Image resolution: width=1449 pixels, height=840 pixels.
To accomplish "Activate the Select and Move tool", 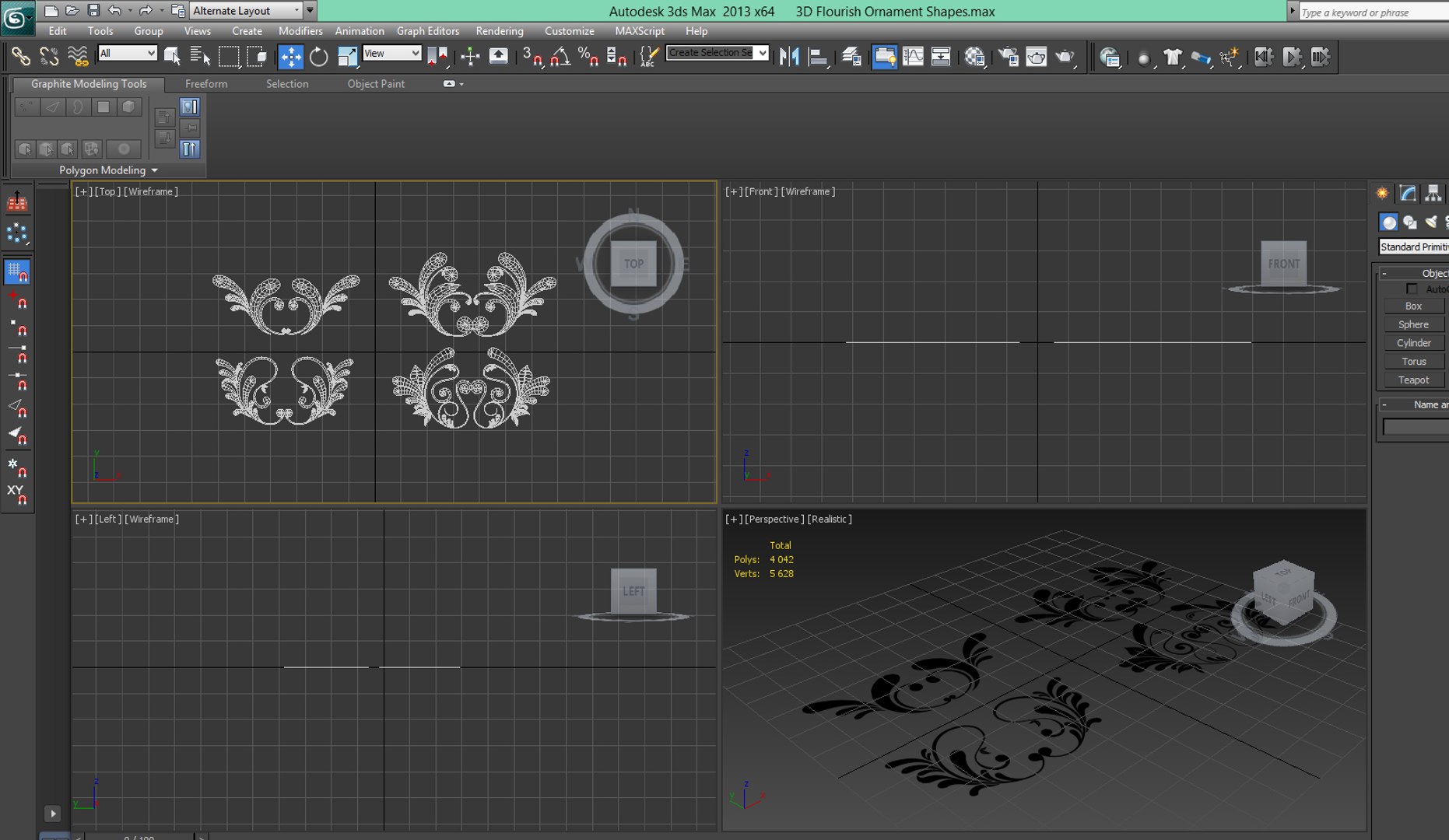I will [x=290, y=56].
